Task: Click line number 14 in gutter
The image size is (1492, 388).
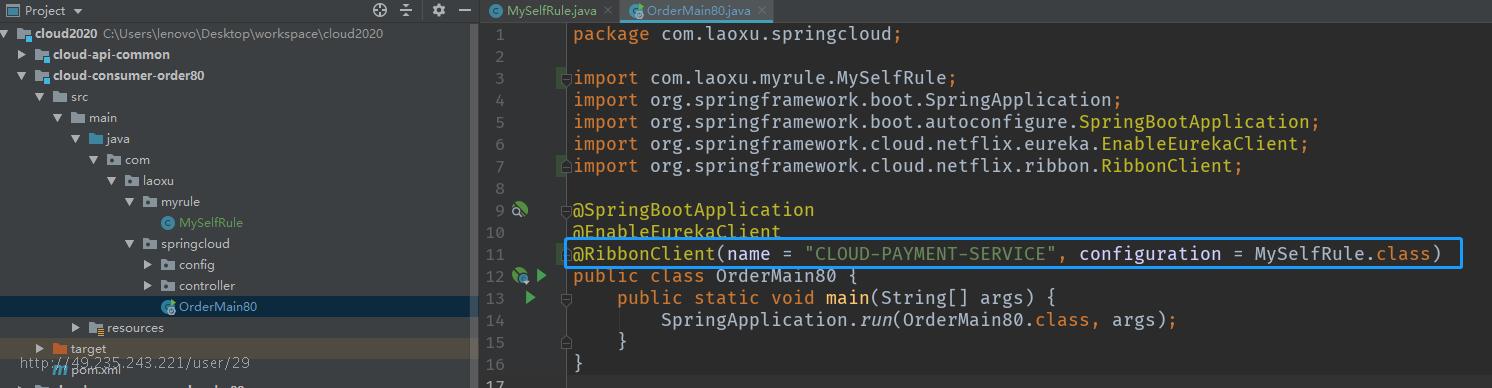Action: tap(495, 320)
